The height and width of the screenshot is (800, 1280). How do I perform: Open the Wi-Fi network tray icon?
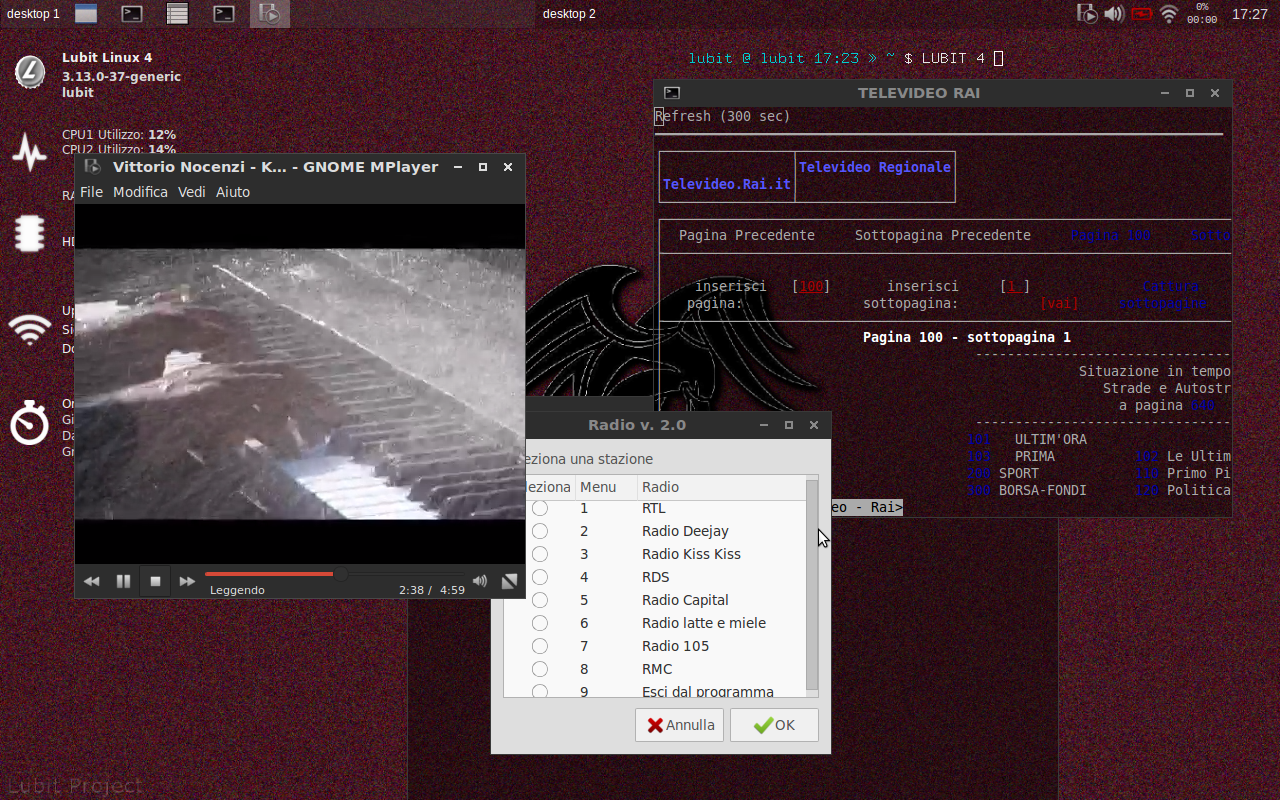1169,14
